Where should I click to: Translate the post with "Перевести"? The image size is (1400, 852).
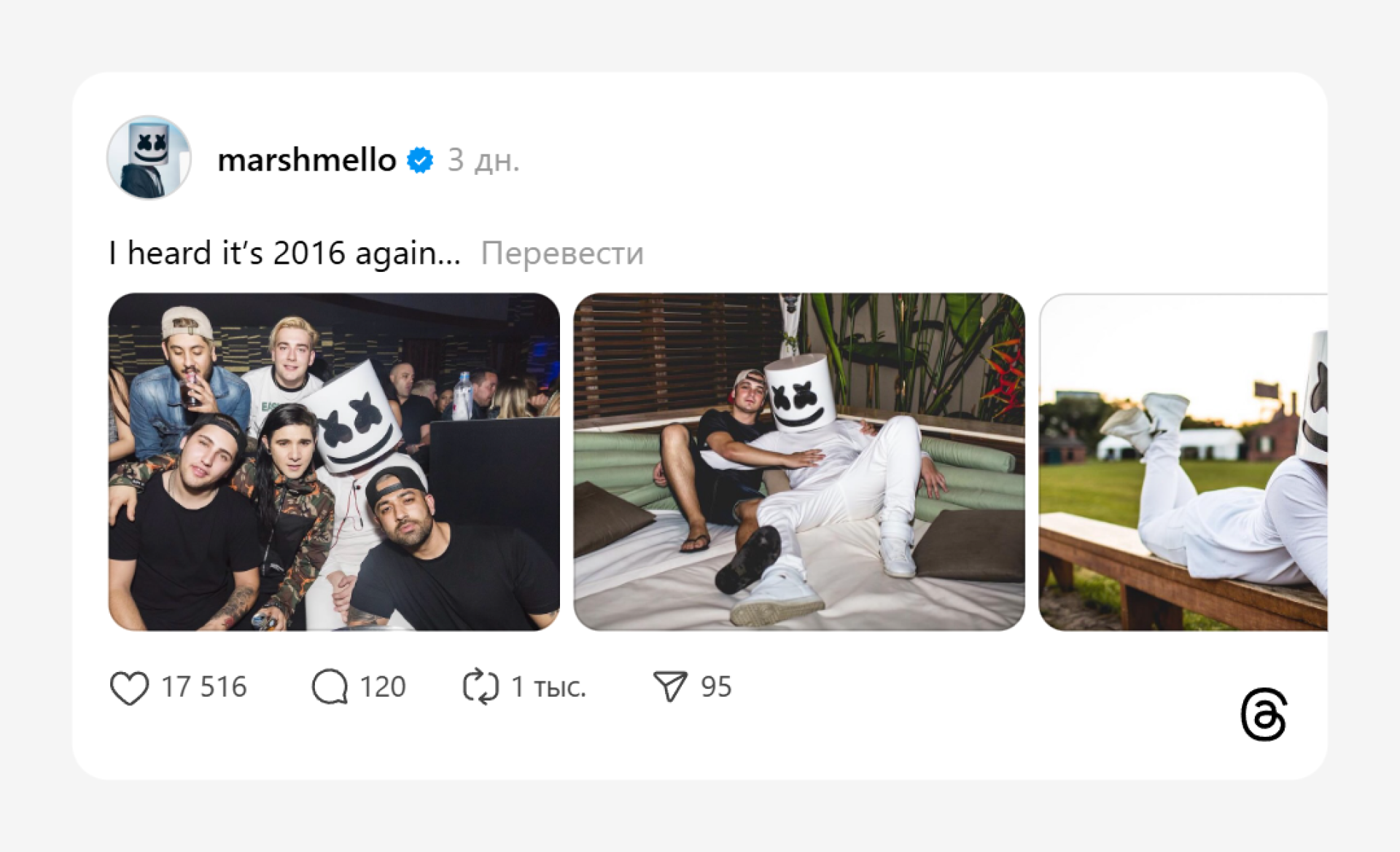(x=562, y=254)
